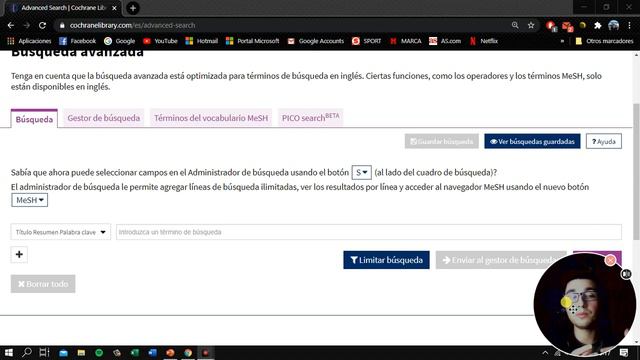Bookmark this page with the star icon
Image resolution: width=640 pixels, height=360 pixels.
coord(531,25)
